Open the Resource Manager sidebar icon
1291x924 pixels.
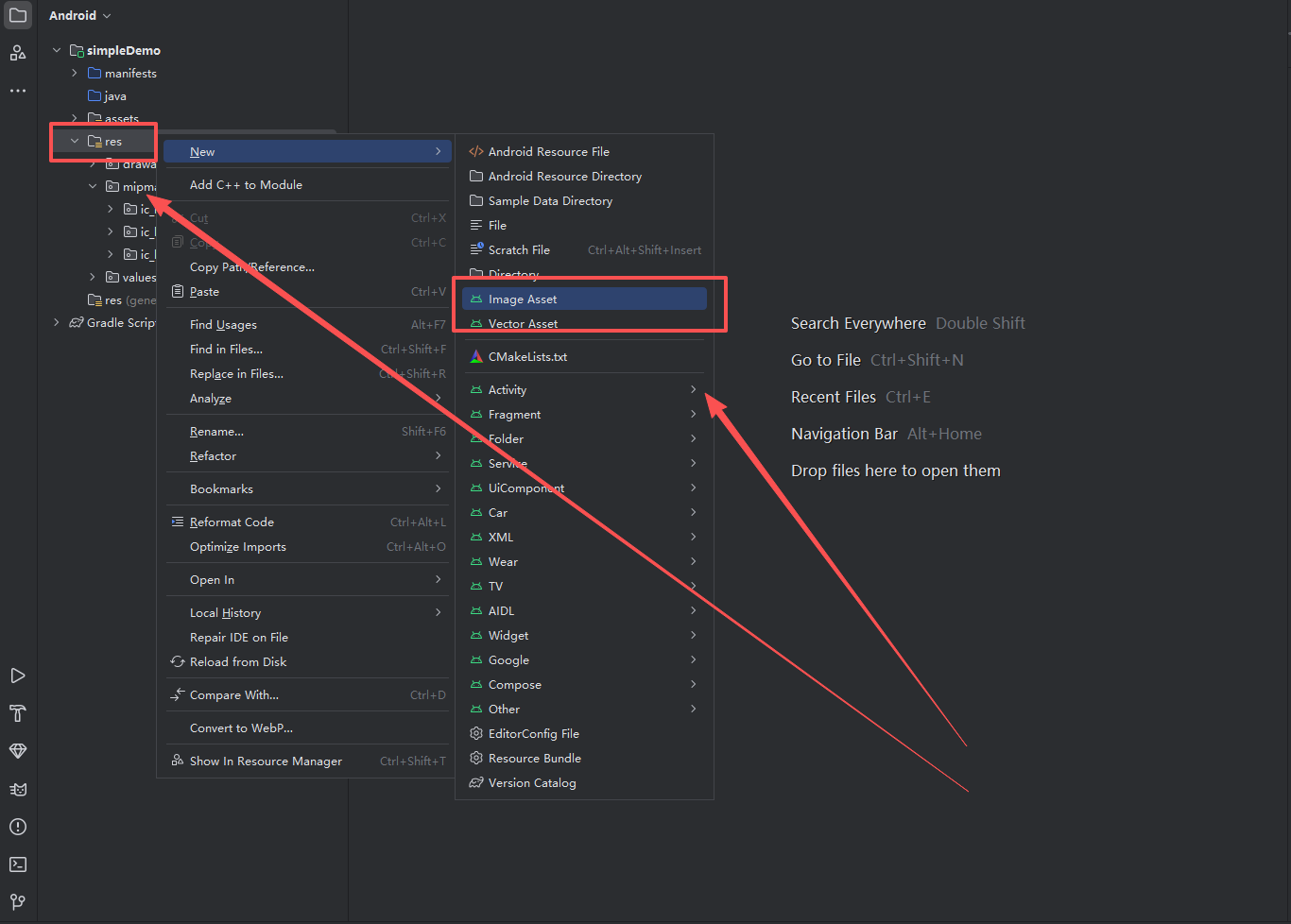click(18, 53)
